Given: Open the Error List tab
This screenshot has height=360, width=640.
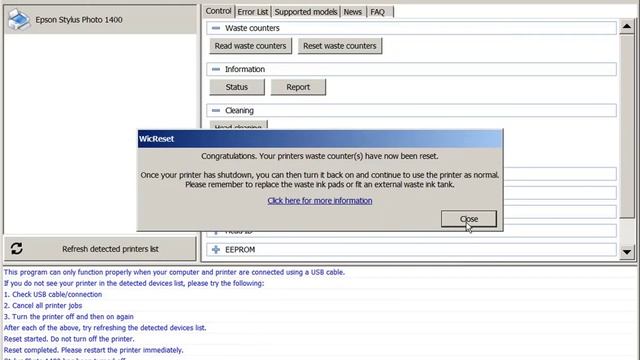Looking at the screenshot, I should [x=253, y=12].
